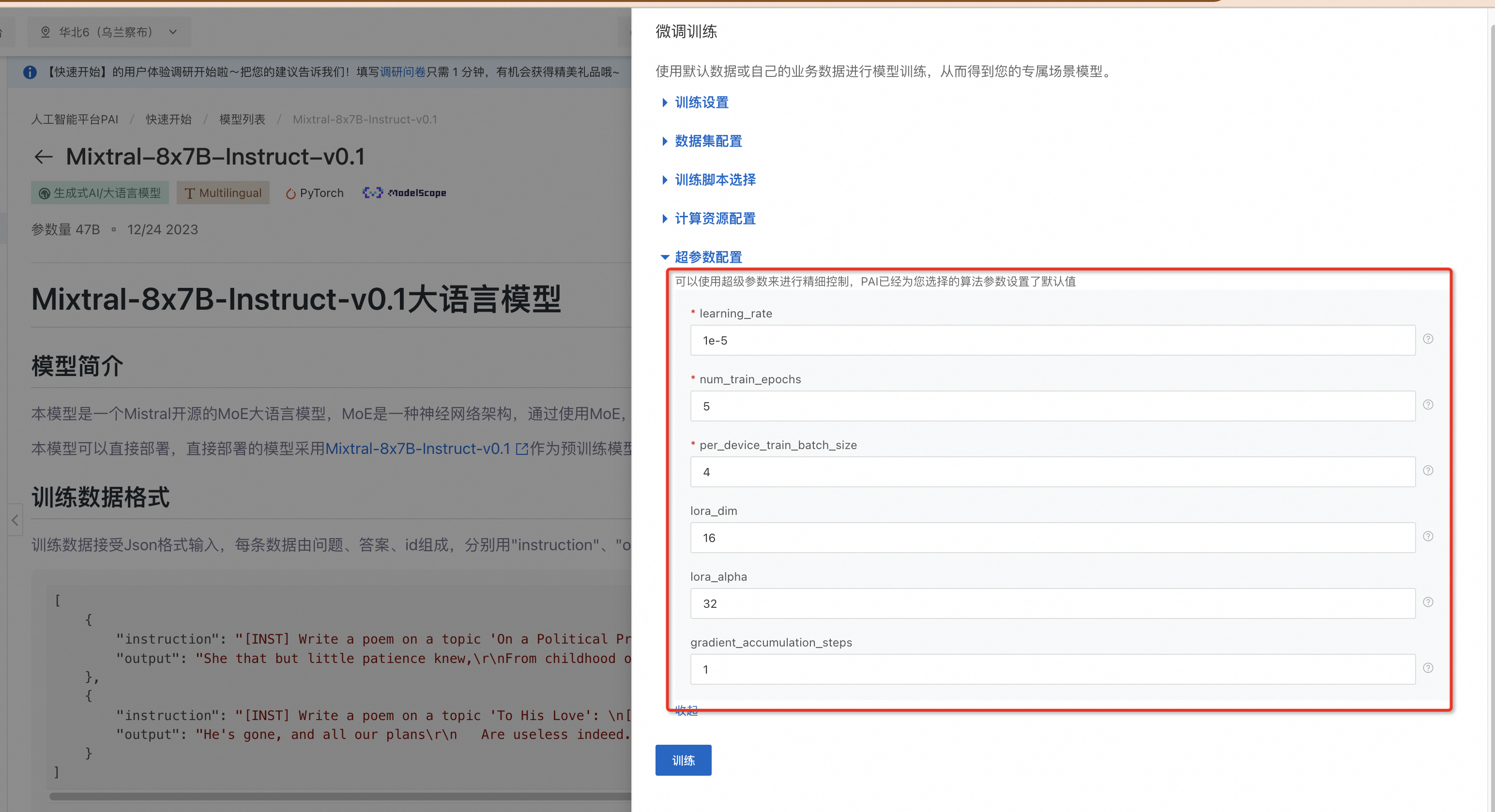
Task: Open the 调研问卷 survey link
Action: coord(403,72)
